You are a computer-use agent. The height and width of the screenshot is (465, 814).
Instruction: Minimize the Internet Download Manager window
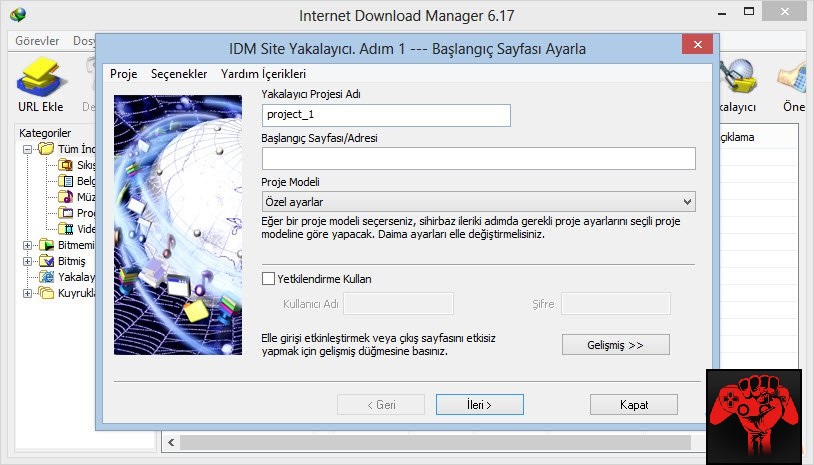722,12
